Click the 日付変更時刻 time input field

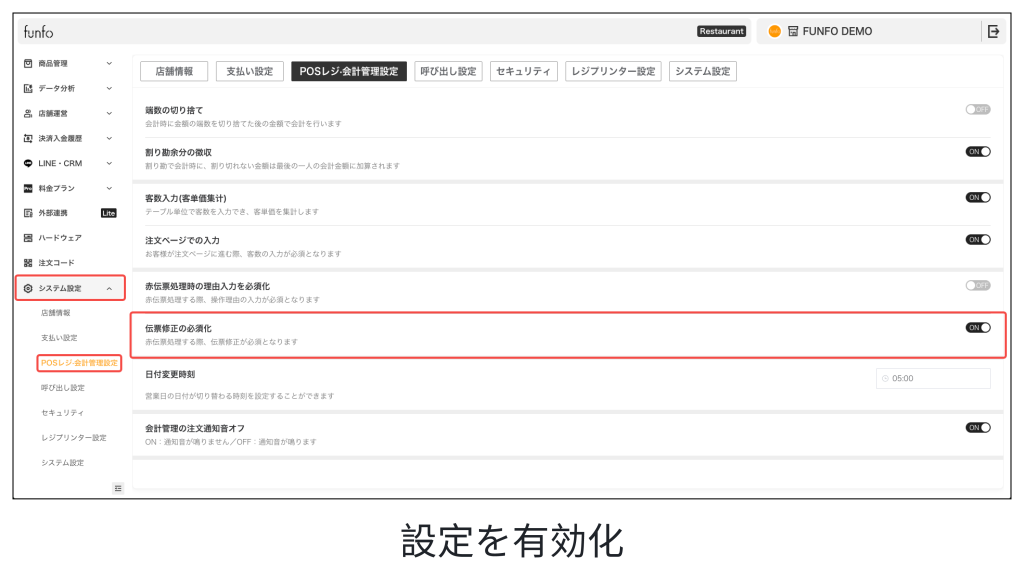click(x=933, y=378)
